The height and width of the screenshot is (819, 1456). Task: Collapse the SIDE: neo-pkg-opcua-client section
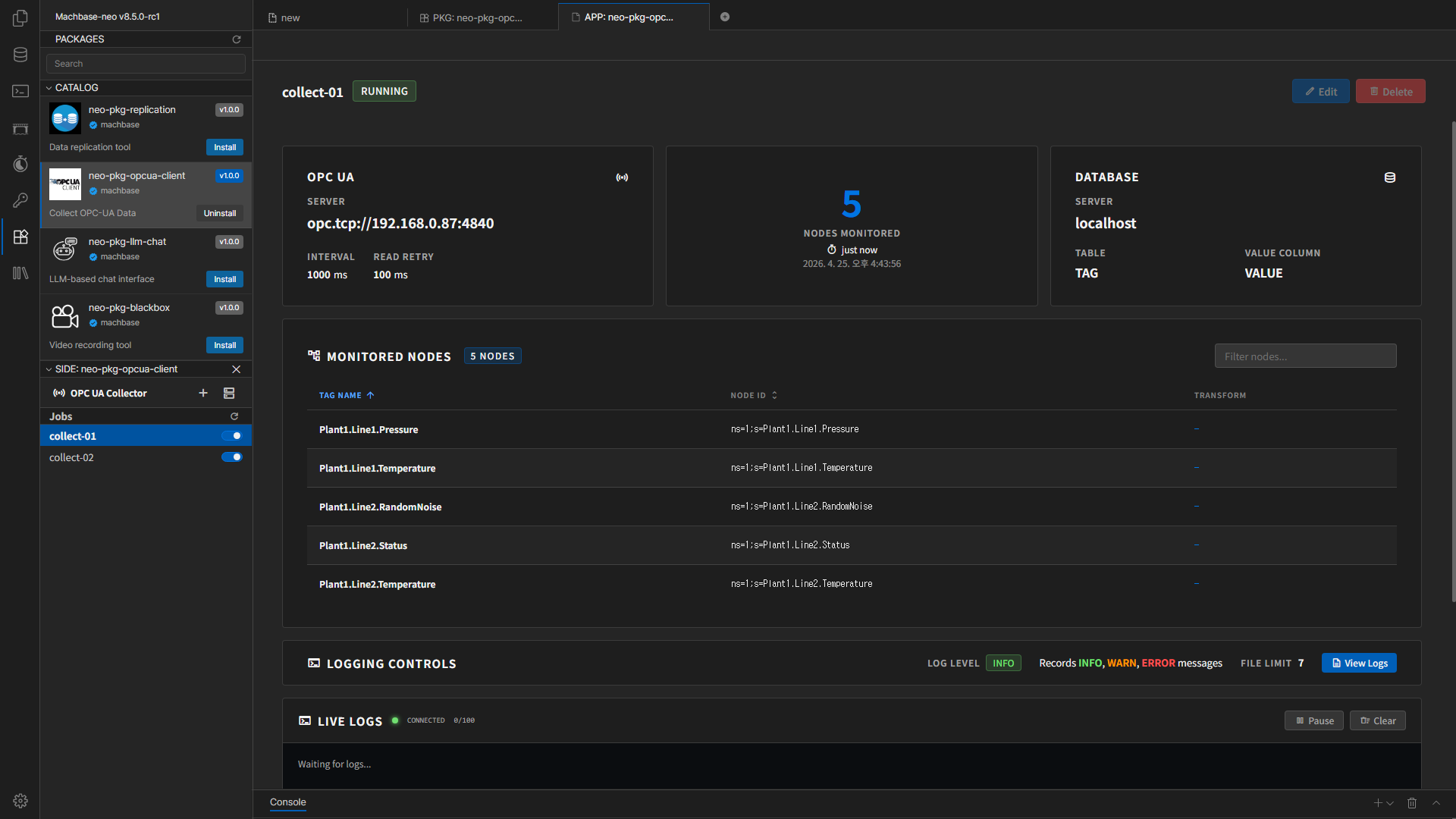click(49, 369)
